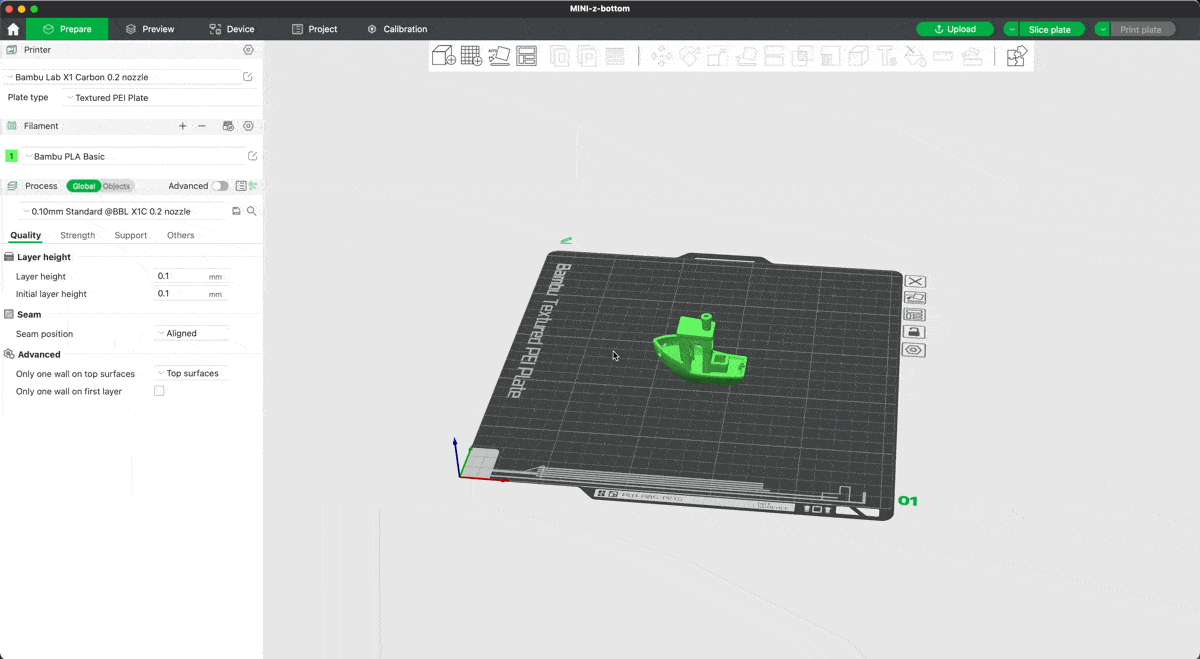
Task: Expand the Seam position dropdown
Action: coord(192,334)
